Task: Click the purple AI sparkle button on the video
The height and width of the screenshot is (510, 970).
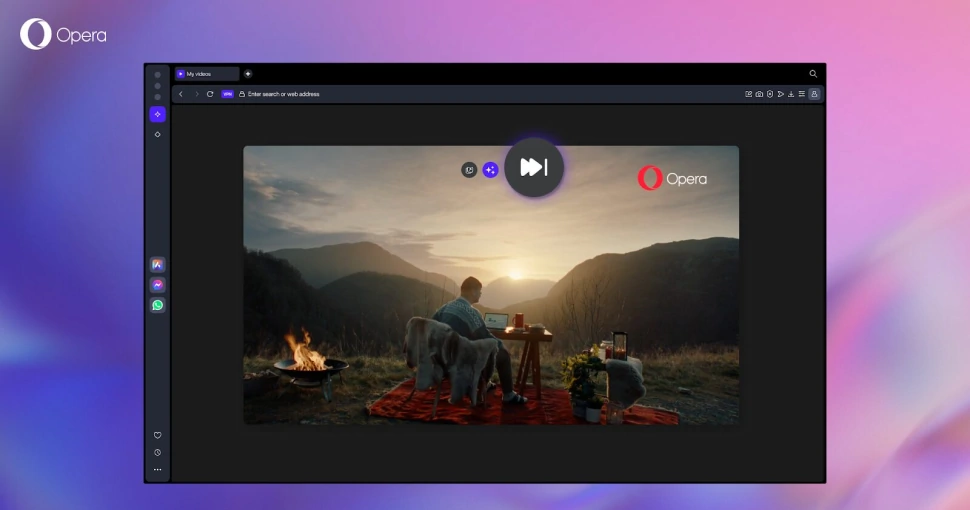Action: [x=491, y=170]
